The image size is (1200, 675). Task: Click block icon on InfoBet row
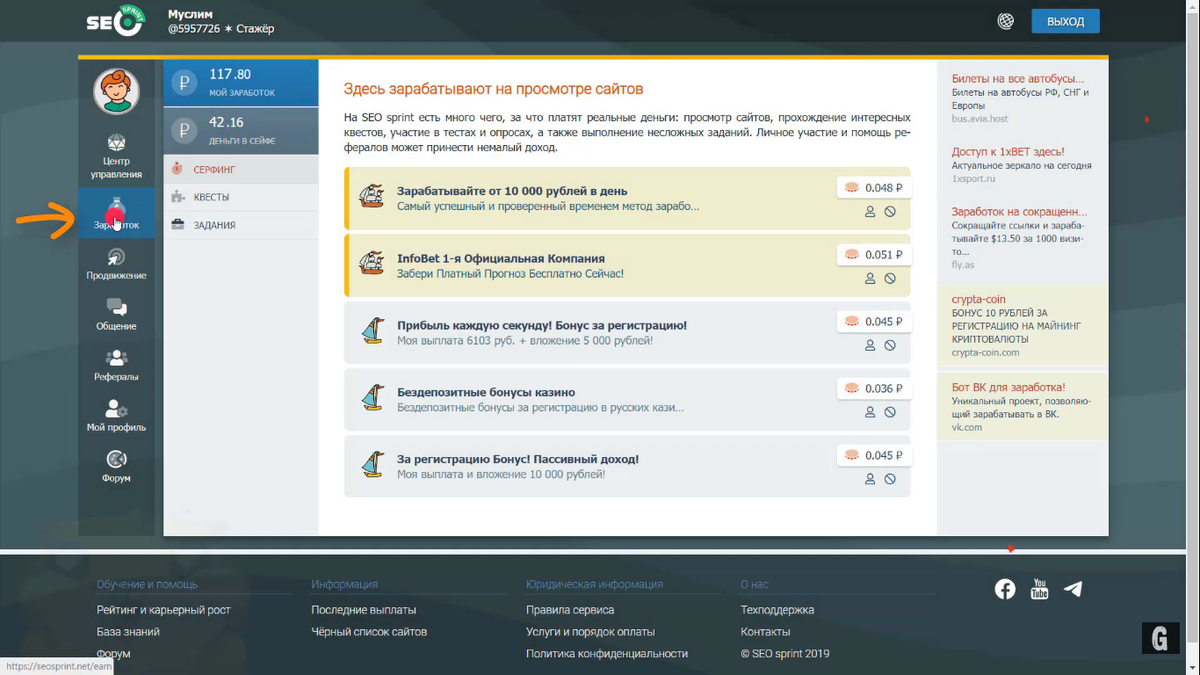[890, 279]
